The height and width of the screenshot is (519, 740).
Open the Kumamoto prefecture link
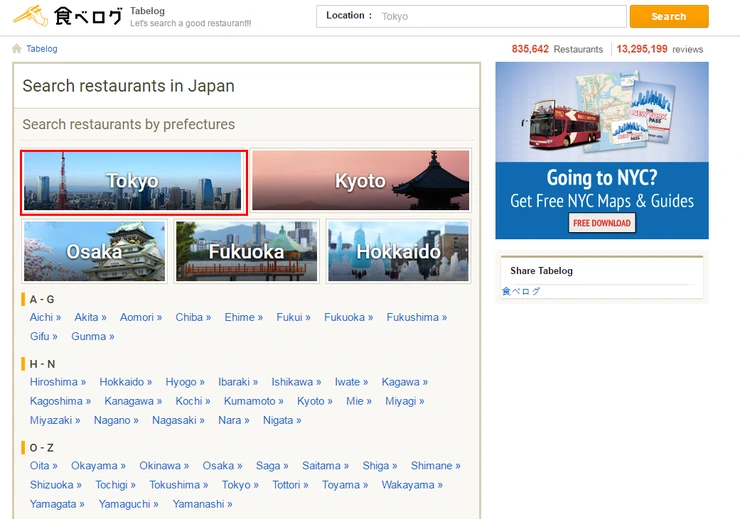click(253, 402)
